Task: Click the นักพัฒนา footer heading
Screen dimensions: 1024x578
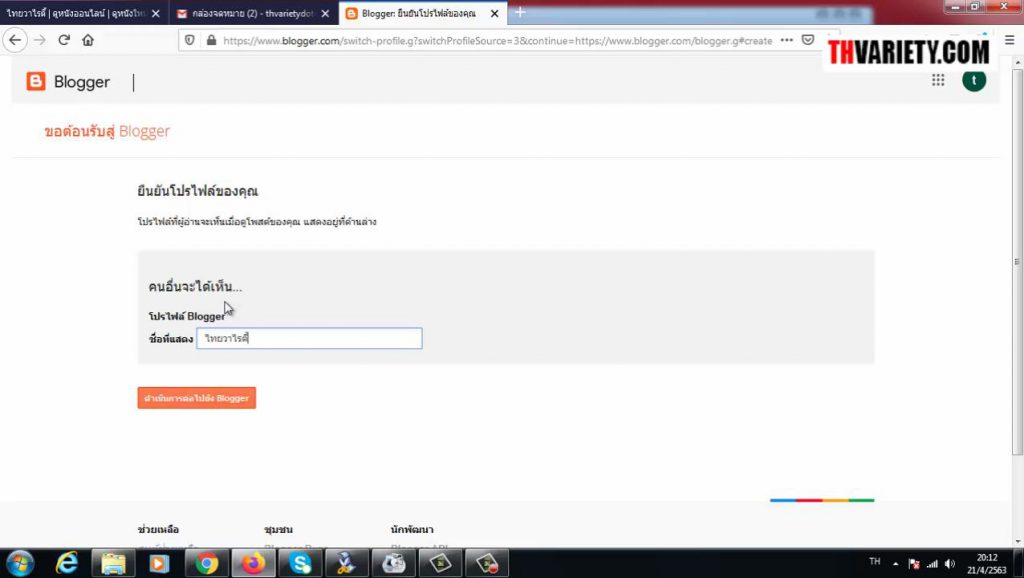Action: click(412, 529)
